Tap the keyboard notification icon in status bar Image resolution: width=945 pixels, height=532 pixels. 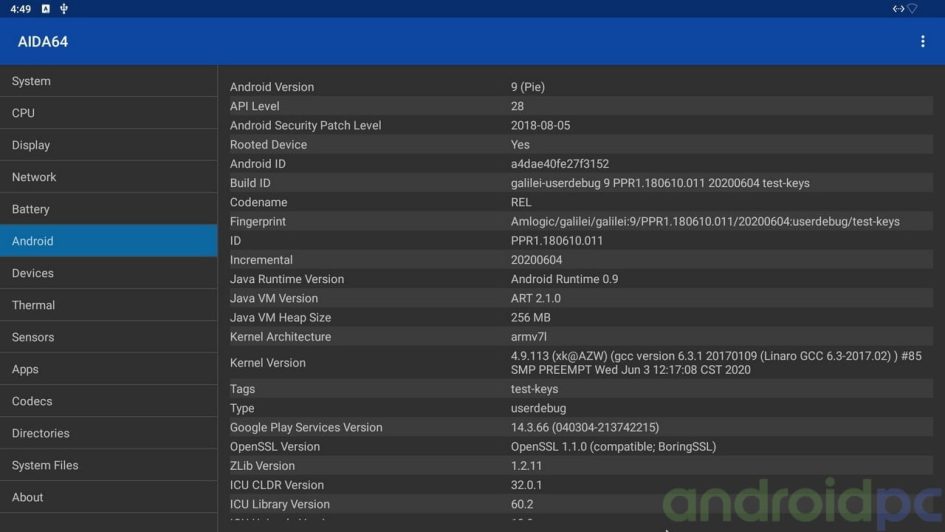pos(46,8)
